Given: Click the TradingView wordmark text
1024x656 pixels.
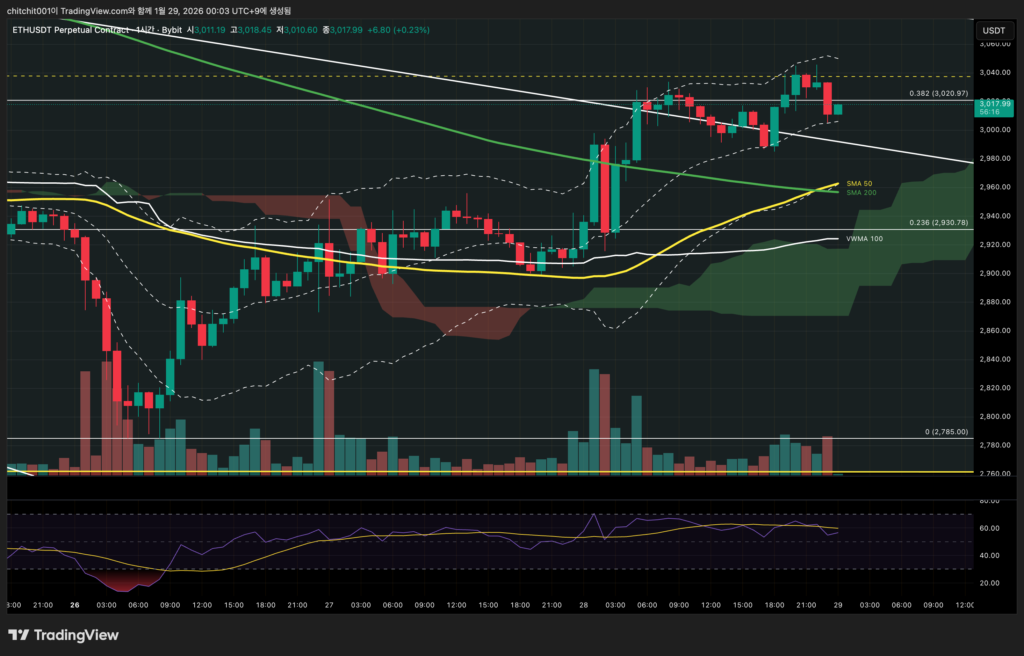Looking at the screenshot, I should (x=76, y=635).
